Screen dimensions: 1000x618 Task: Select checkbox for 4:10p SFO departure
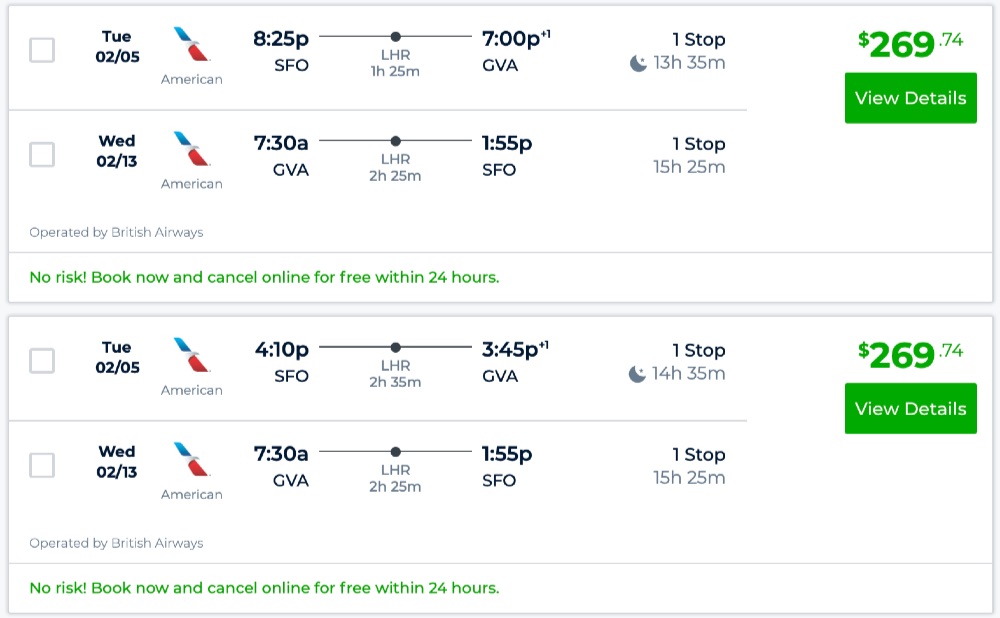click(x=42, y=361)
